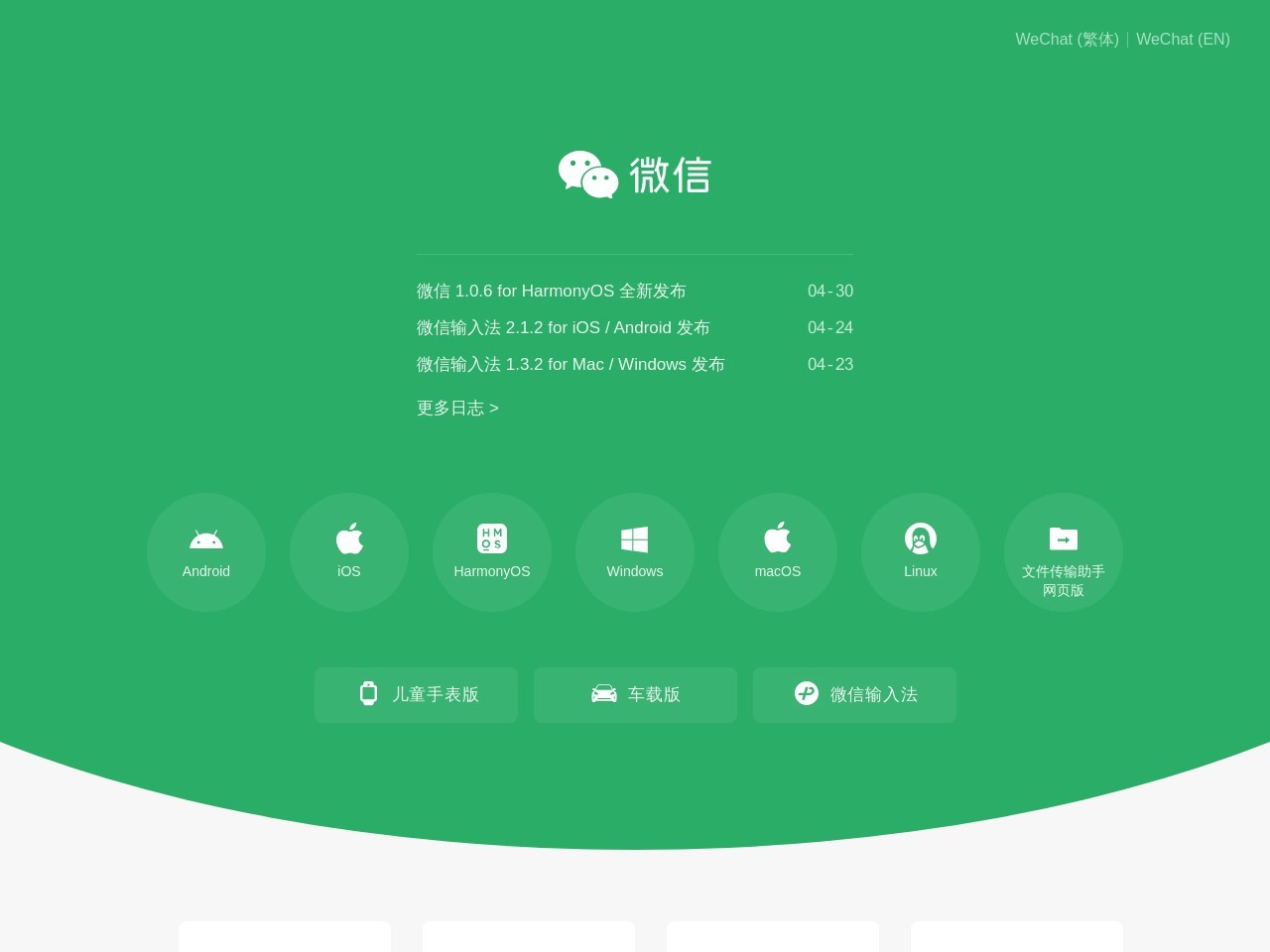Click the HarmonyOS label text
Screen dimensions: 1270x952
[x=492, y=571]
